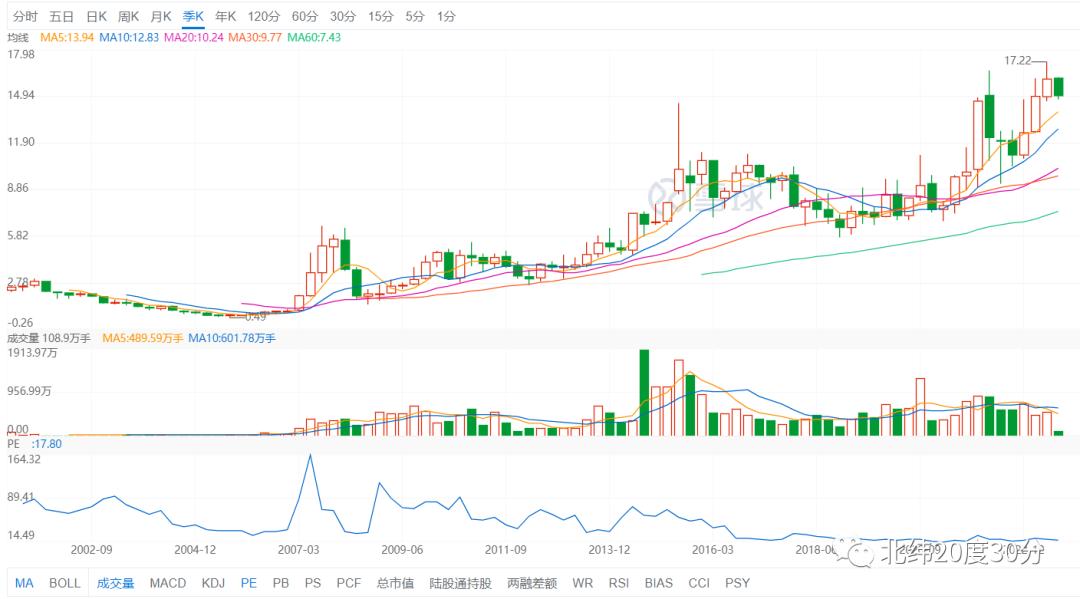Click the 956.99万 volume axis label
The image size is (1080, 599).
29,391
